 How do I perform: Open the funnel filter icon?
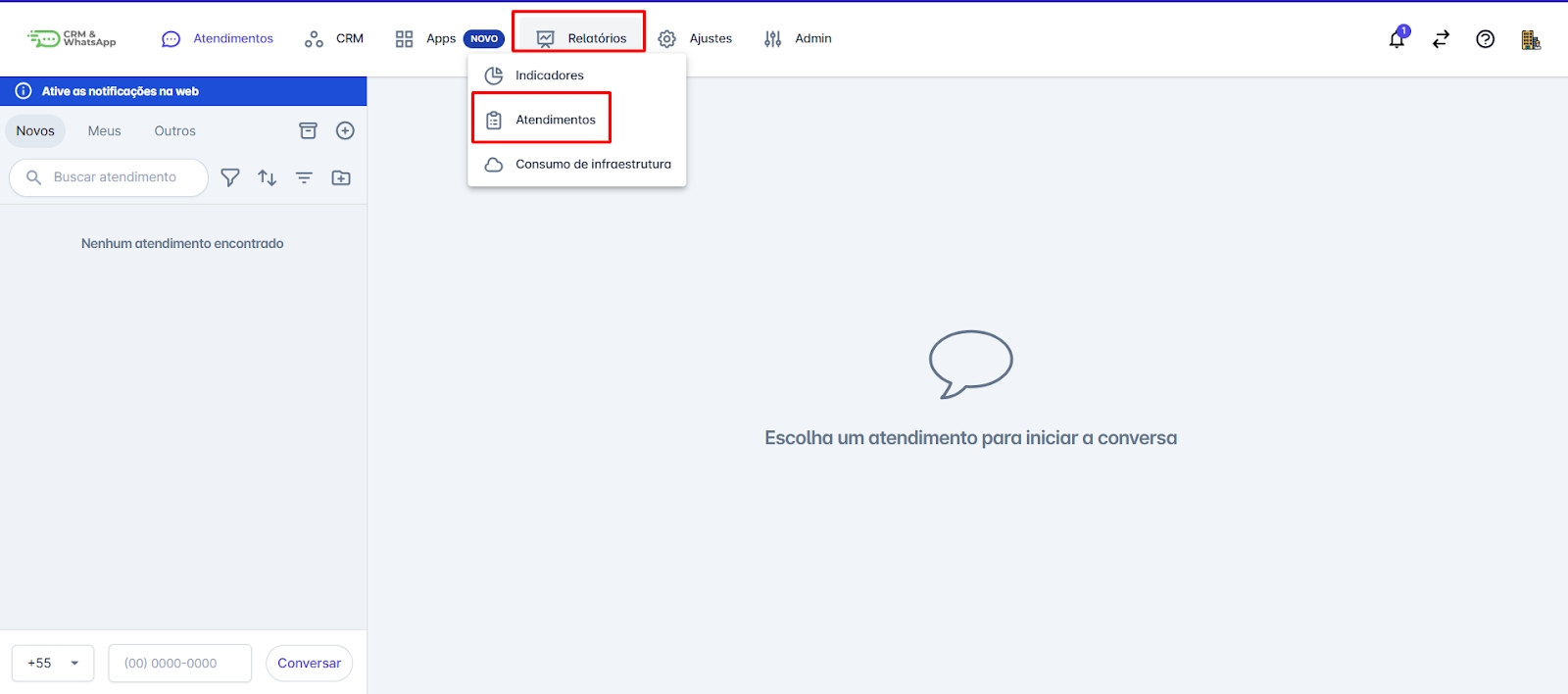230,177
